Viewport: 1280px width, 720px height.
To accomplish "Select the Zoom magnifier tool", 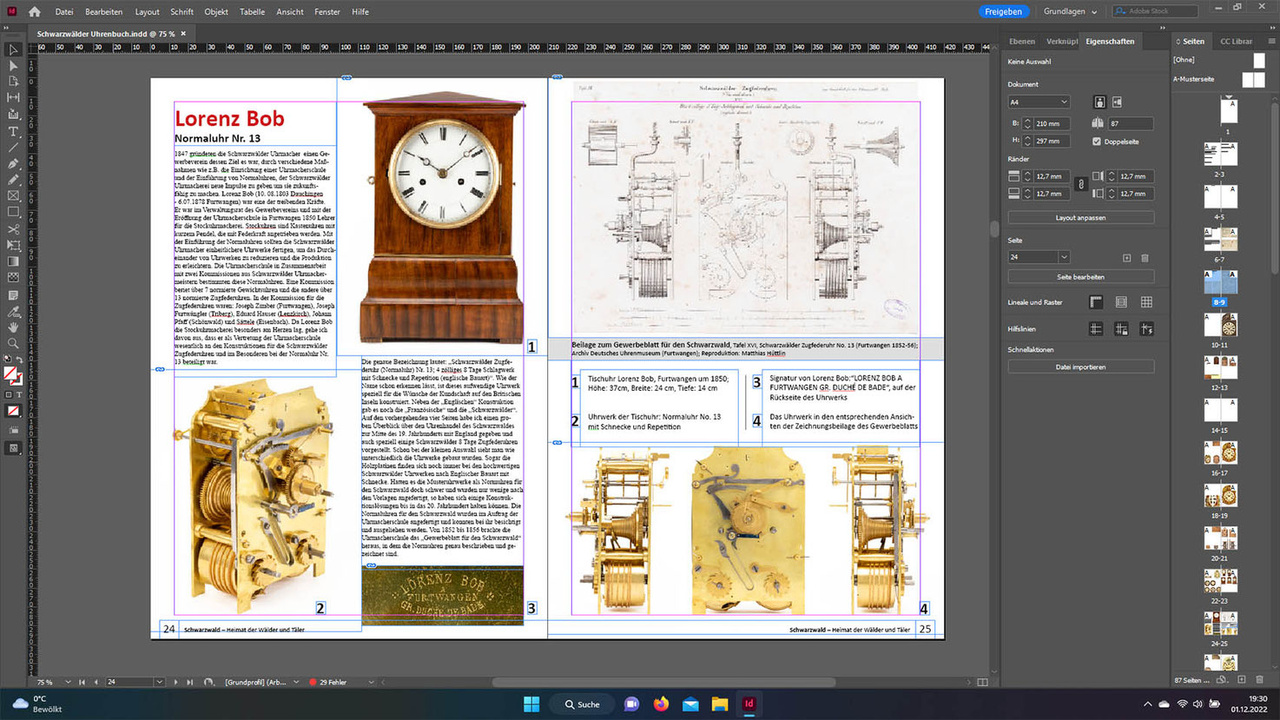I will click(x=14, y=343).
